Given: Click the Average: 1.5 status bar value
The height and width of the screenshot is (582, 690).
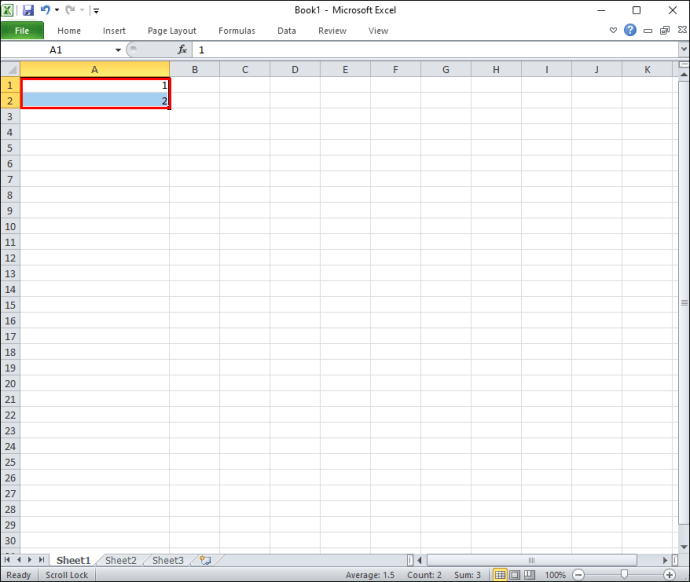Looking at the screenshot, I should click(370, 575).
